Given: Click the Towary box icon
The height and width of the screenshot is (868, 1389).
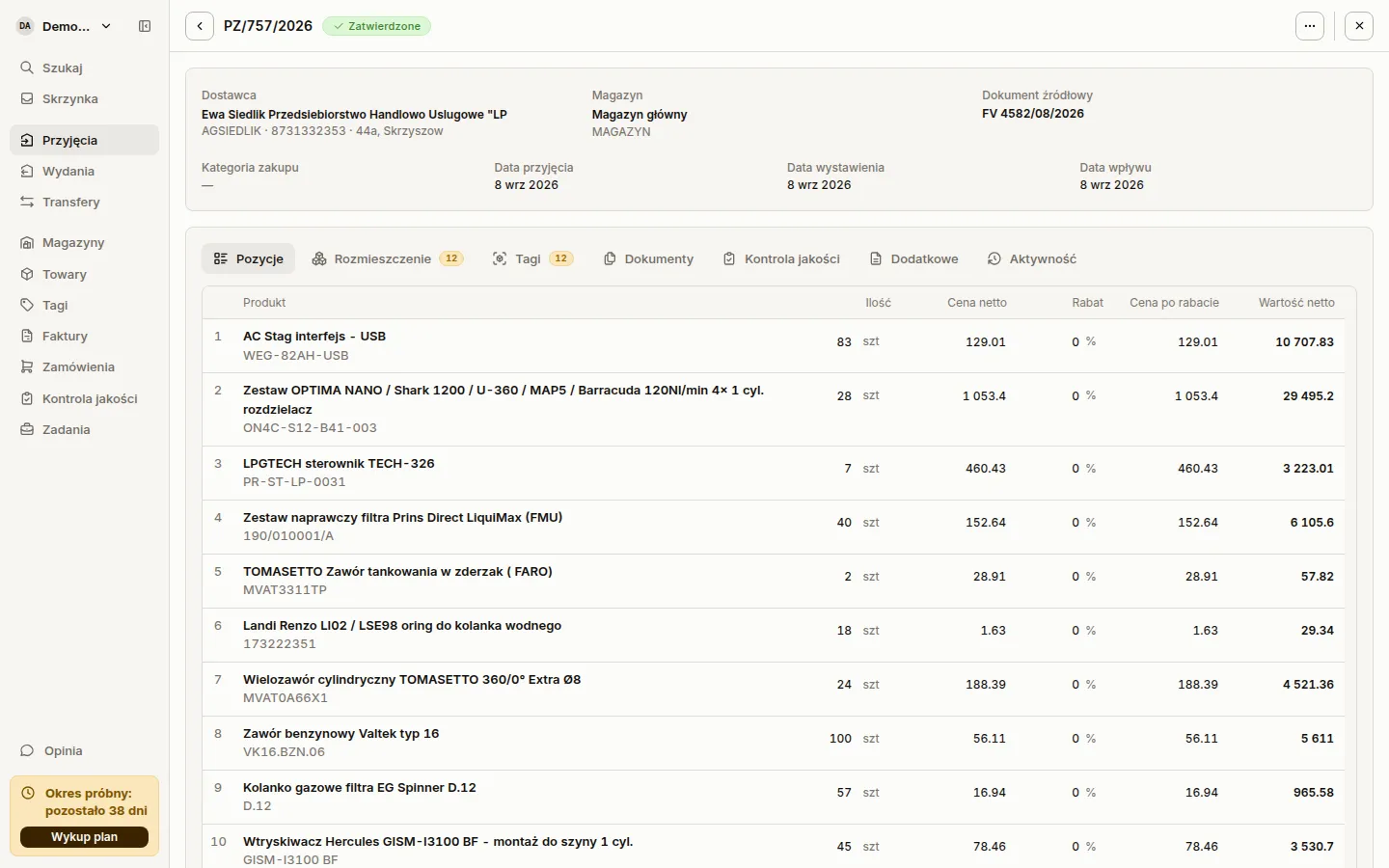Looking at the screenshot, I should (x=27, y=274).
